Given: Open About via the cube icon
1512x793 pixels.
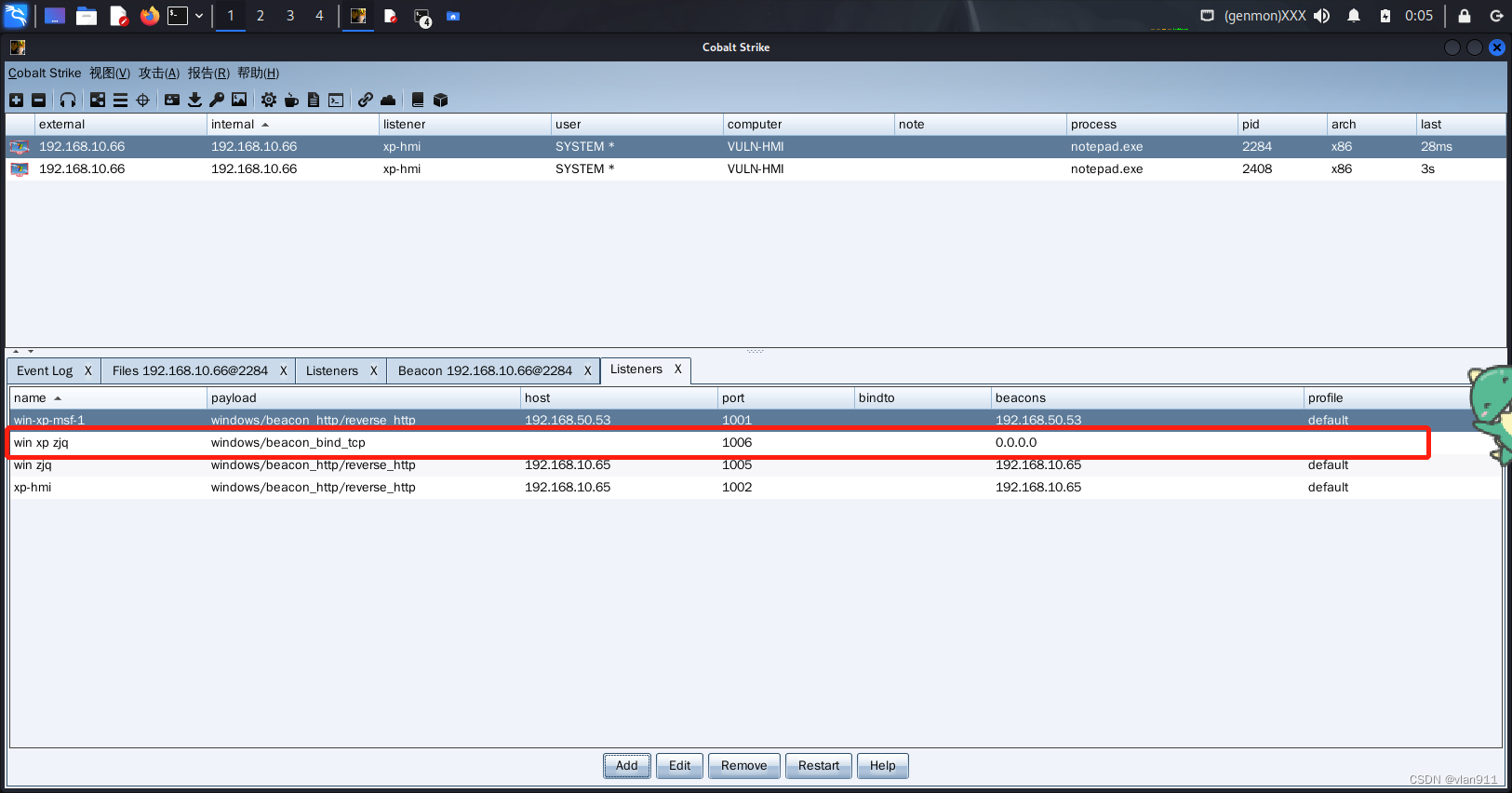Looking at the screenshot, I should [441, 101].
